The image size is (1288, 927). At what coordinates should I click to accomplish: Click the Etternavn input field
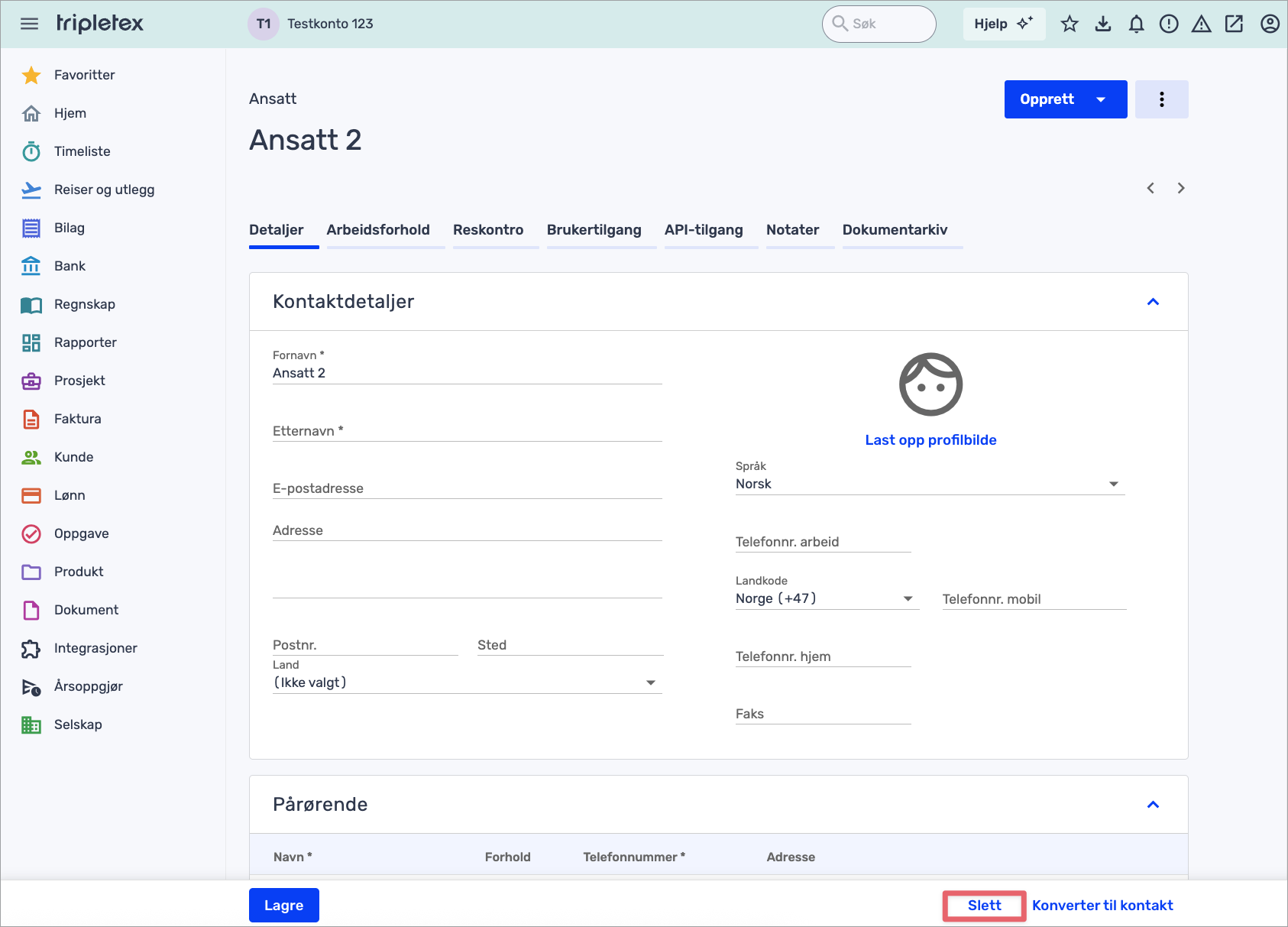(x=466, y=431)
